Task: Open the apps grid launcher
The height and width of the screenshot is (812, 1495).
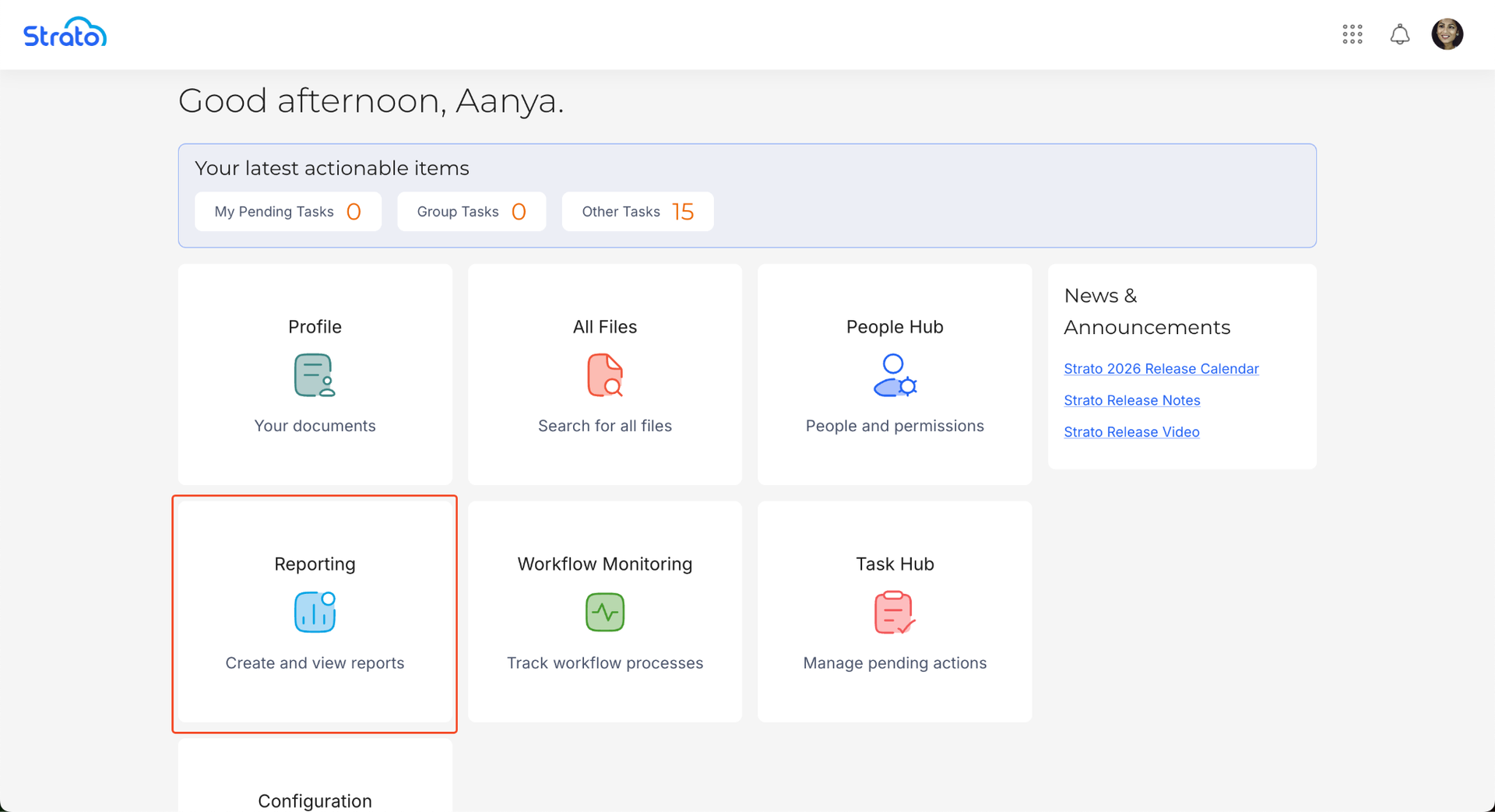Action: 1352,34
